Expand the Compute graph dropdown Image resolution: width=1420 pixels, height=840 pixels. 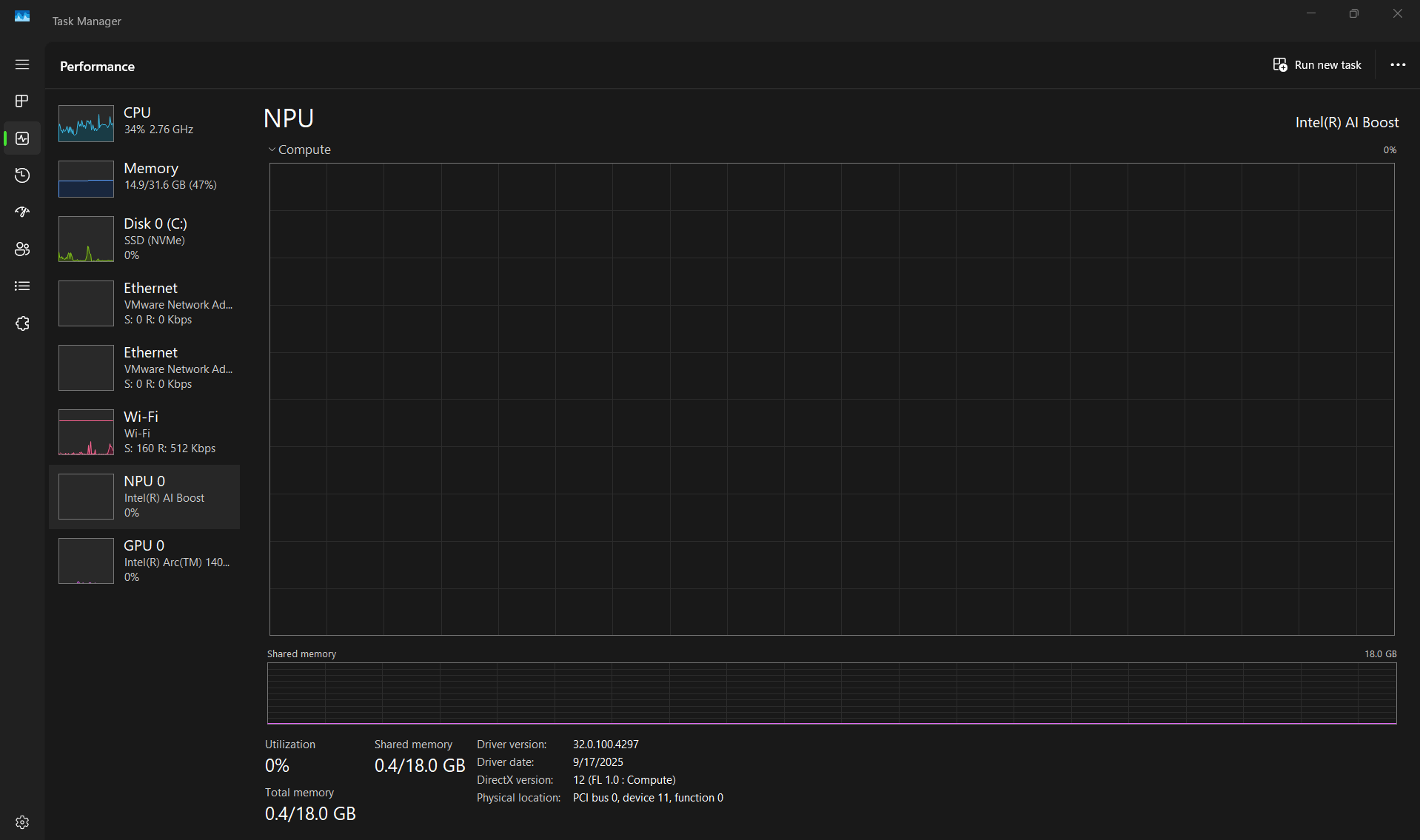[x=299, y=149]
